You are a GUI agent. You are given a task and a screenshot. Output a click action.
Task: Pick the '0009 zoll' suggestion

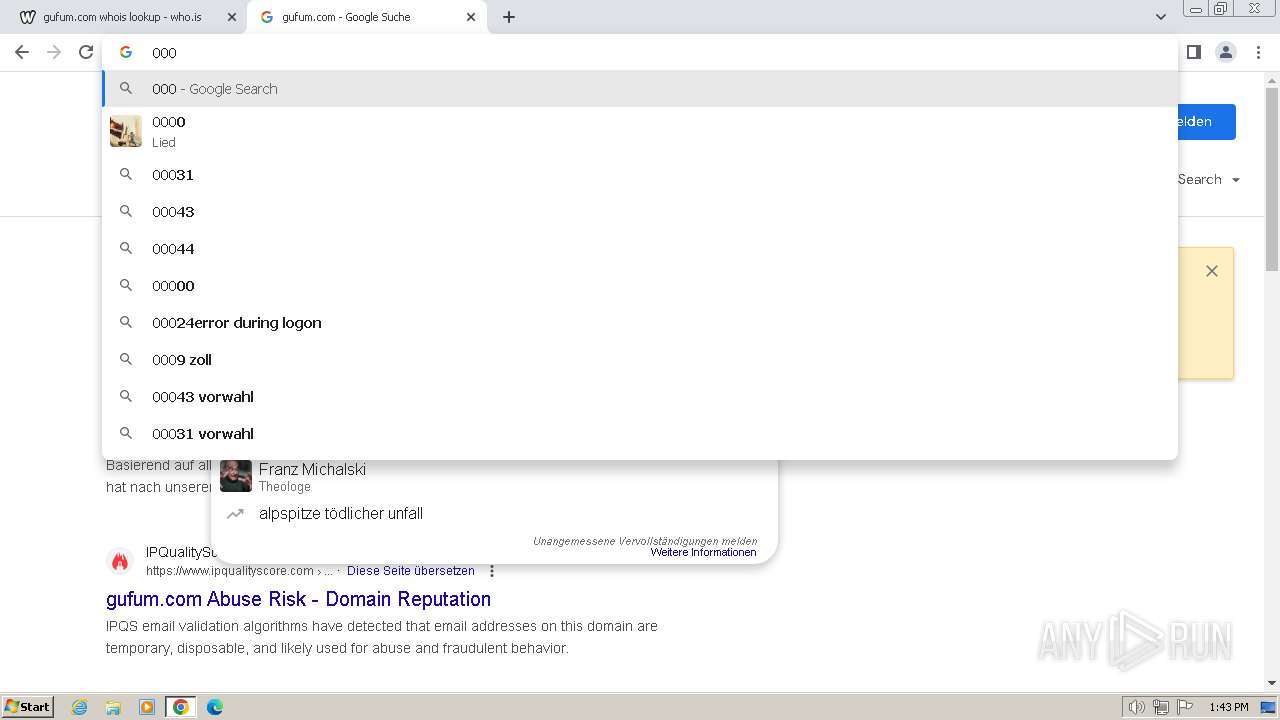tap(640, 359)
